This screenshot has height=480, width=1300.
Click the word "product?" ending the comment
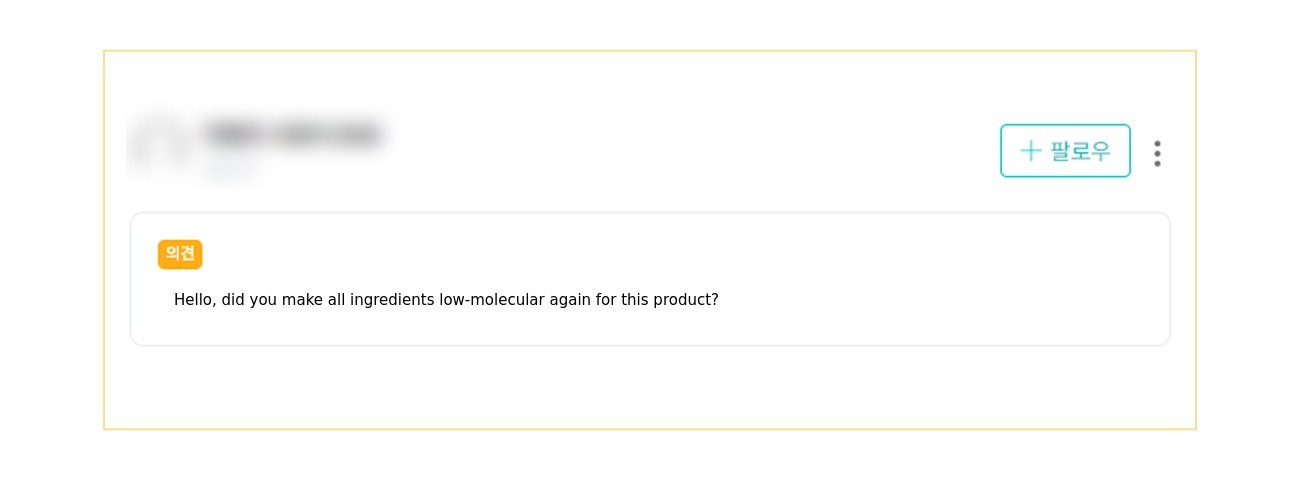686,299
